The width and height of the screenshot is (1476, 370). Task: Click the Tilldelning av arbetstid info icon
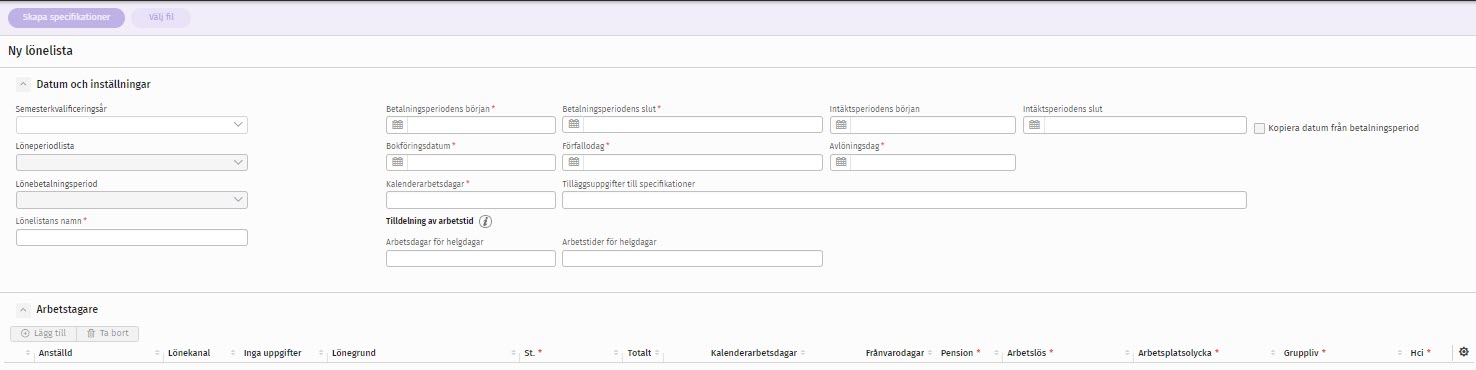coord(486,221)
